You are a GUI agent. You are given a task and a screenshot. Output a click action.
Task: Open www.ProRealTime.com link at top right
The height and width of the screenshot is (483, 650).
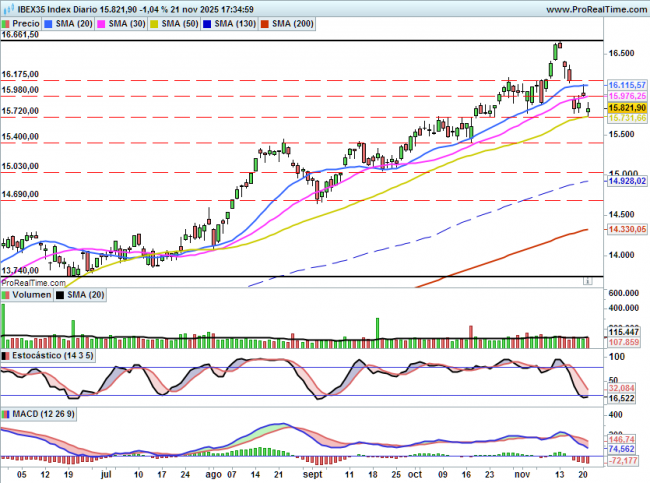tap(595, 8)
